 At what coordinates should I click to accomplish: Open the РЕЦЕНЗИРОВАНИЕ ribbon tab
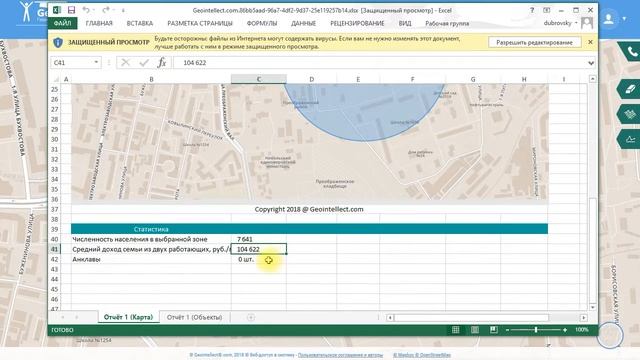pos(357,23)
